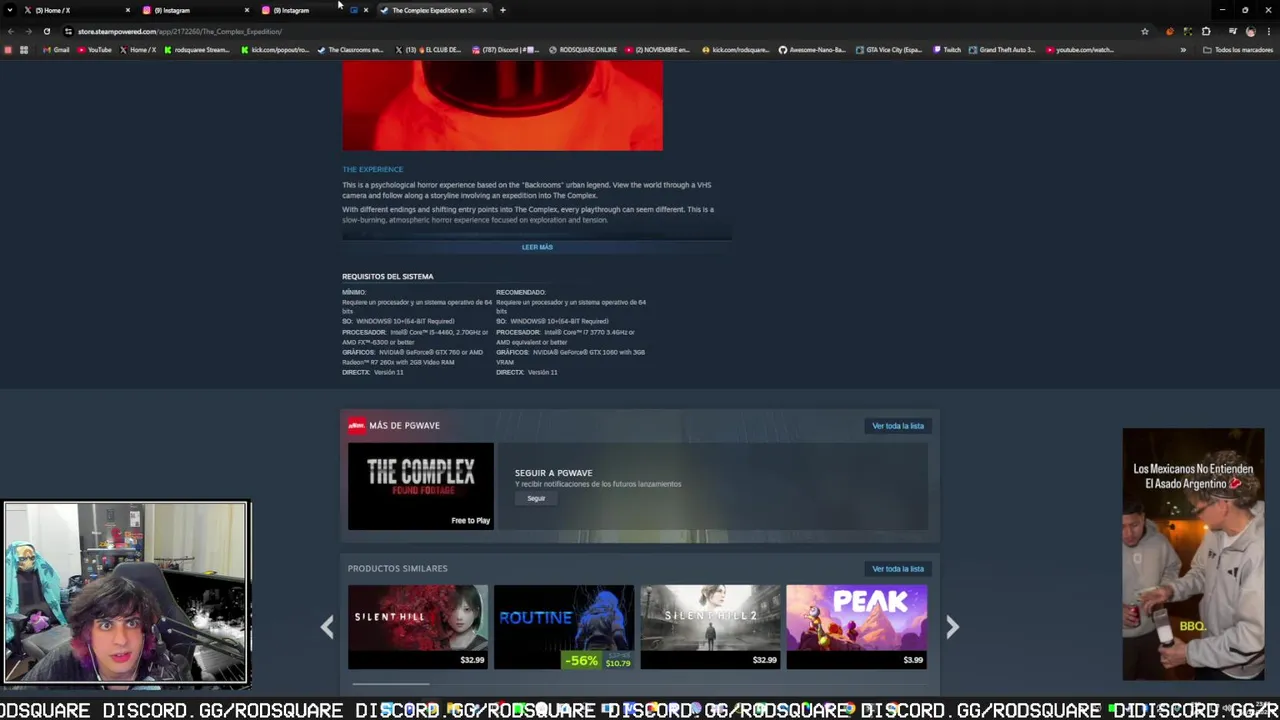This screenshot has height=720, width=1280.
Task: Expand hidden bookmarks chevron
Action: [1183, 50]
